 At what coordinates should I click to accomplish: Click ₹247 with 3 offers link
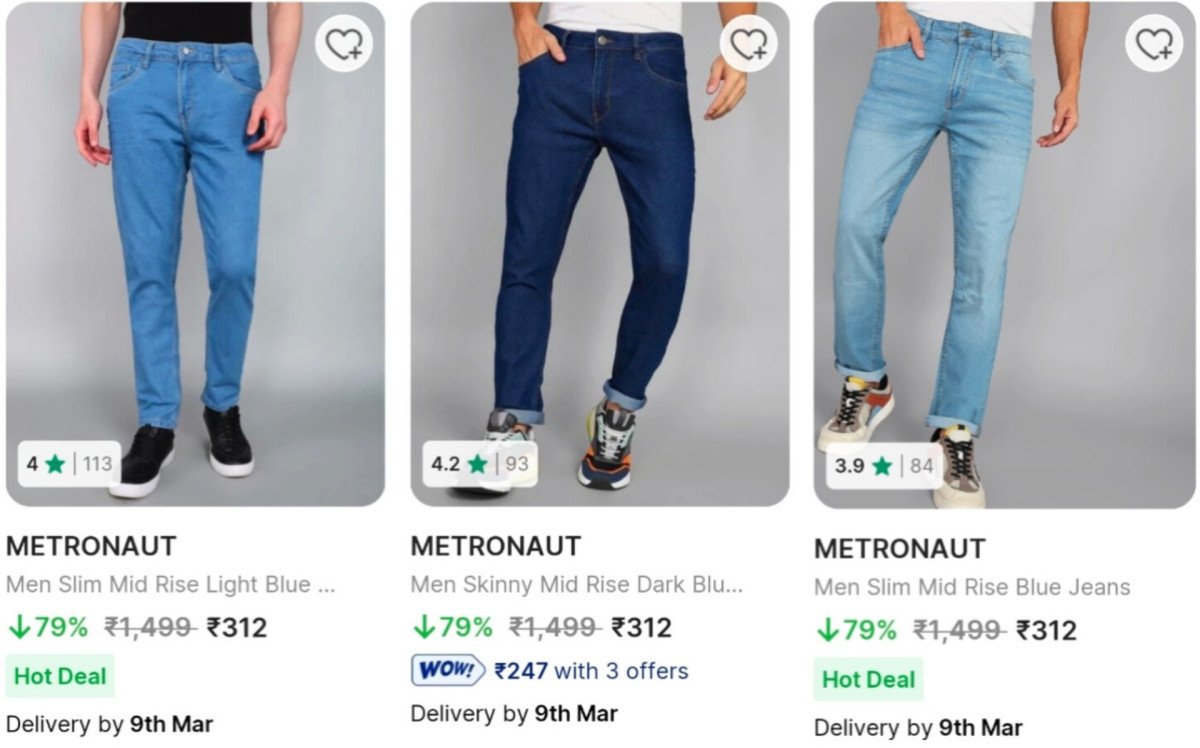(591, 670)
